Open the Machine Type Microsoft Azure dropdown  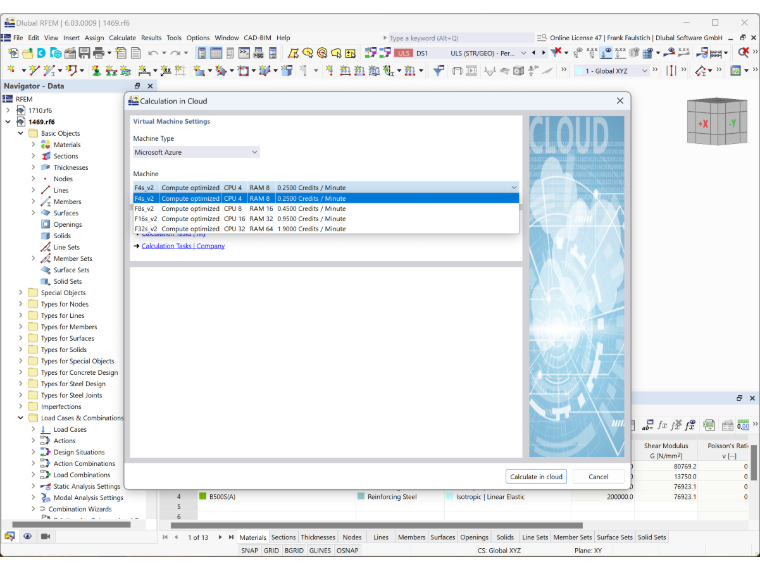pos(196,152)
